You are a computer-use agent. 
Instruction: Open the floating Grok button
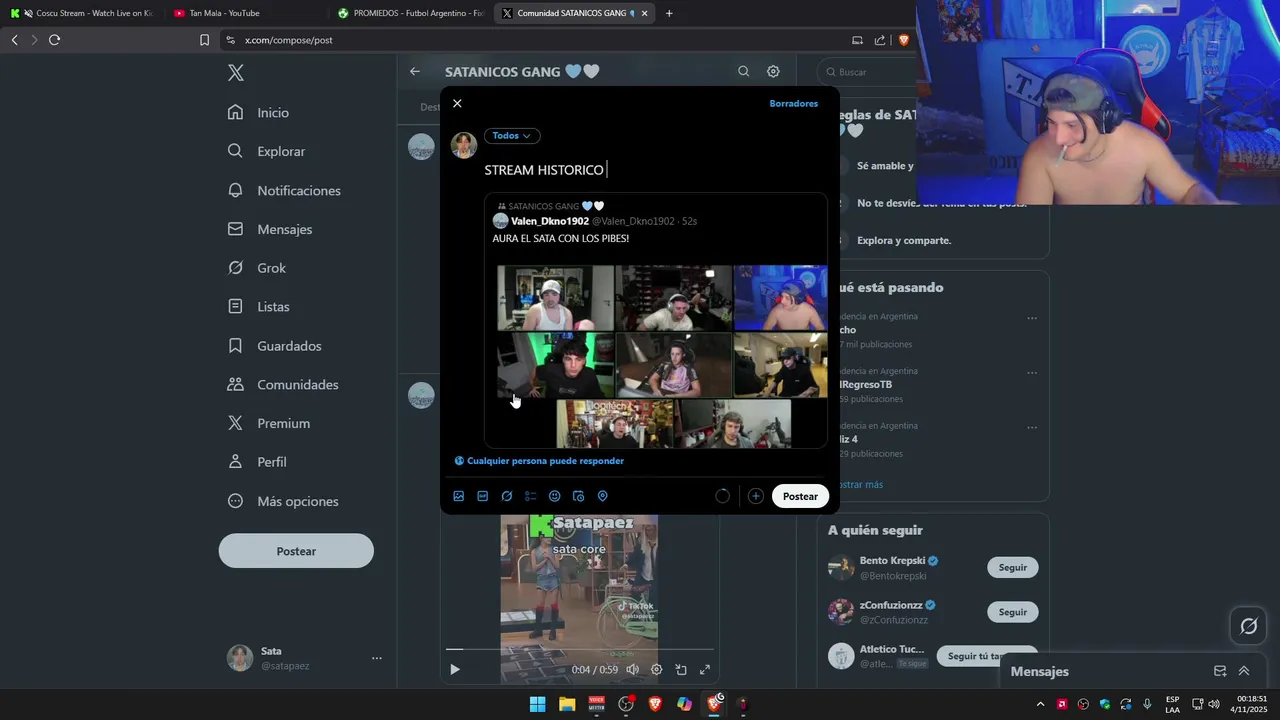(1249, 626)
